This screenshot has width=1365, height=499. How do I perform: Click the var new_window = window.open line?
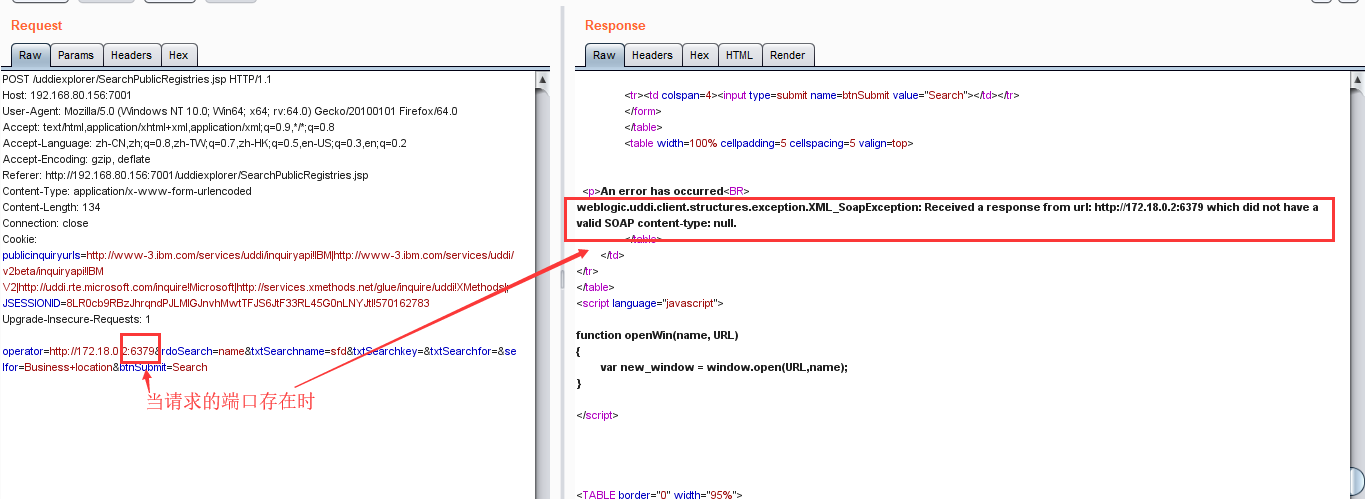(724, 367)
